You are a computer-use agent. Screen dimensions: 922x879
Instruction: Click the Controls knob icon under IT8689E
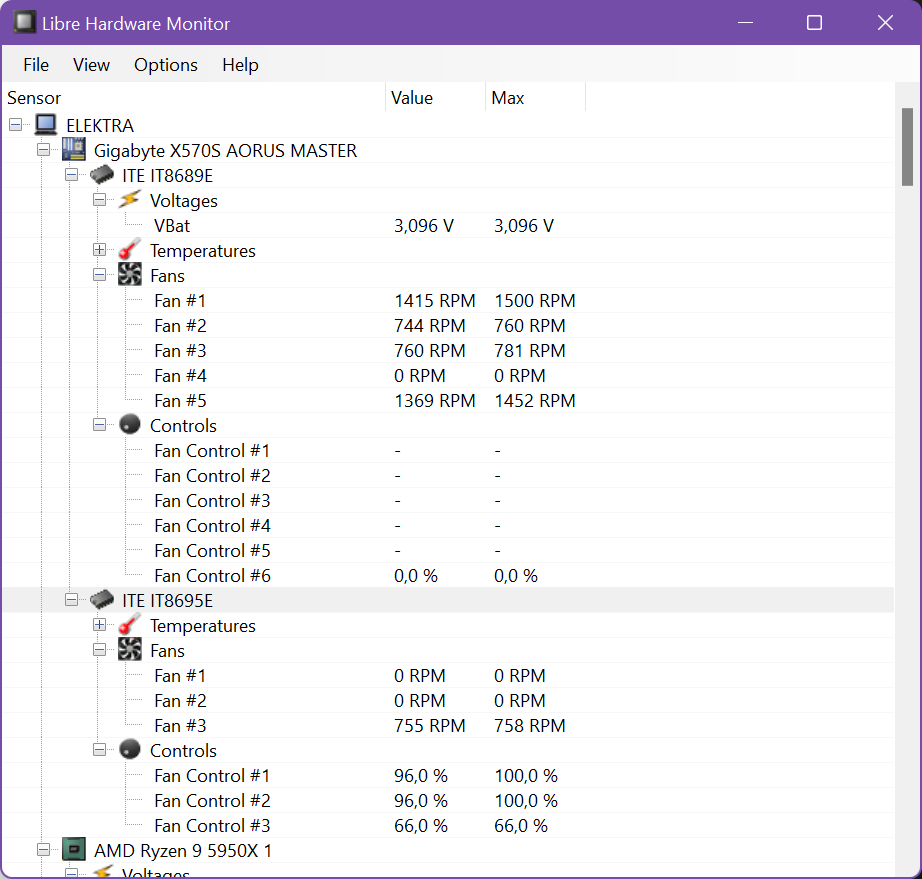click(x=129, y=425)
